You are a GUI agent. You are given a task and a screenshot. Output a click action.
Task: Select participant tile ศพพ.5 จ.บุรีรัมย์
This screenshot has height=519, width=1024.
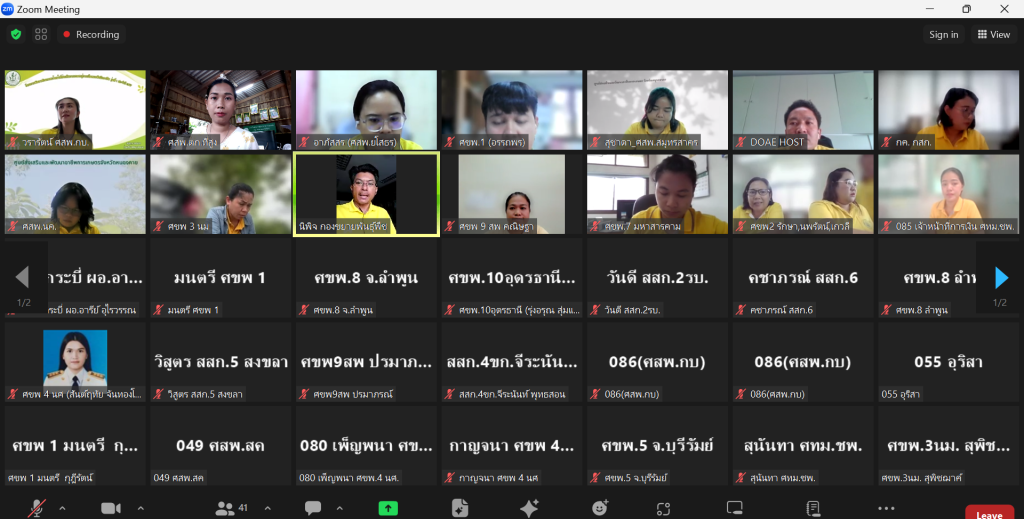tap(657, 446)
